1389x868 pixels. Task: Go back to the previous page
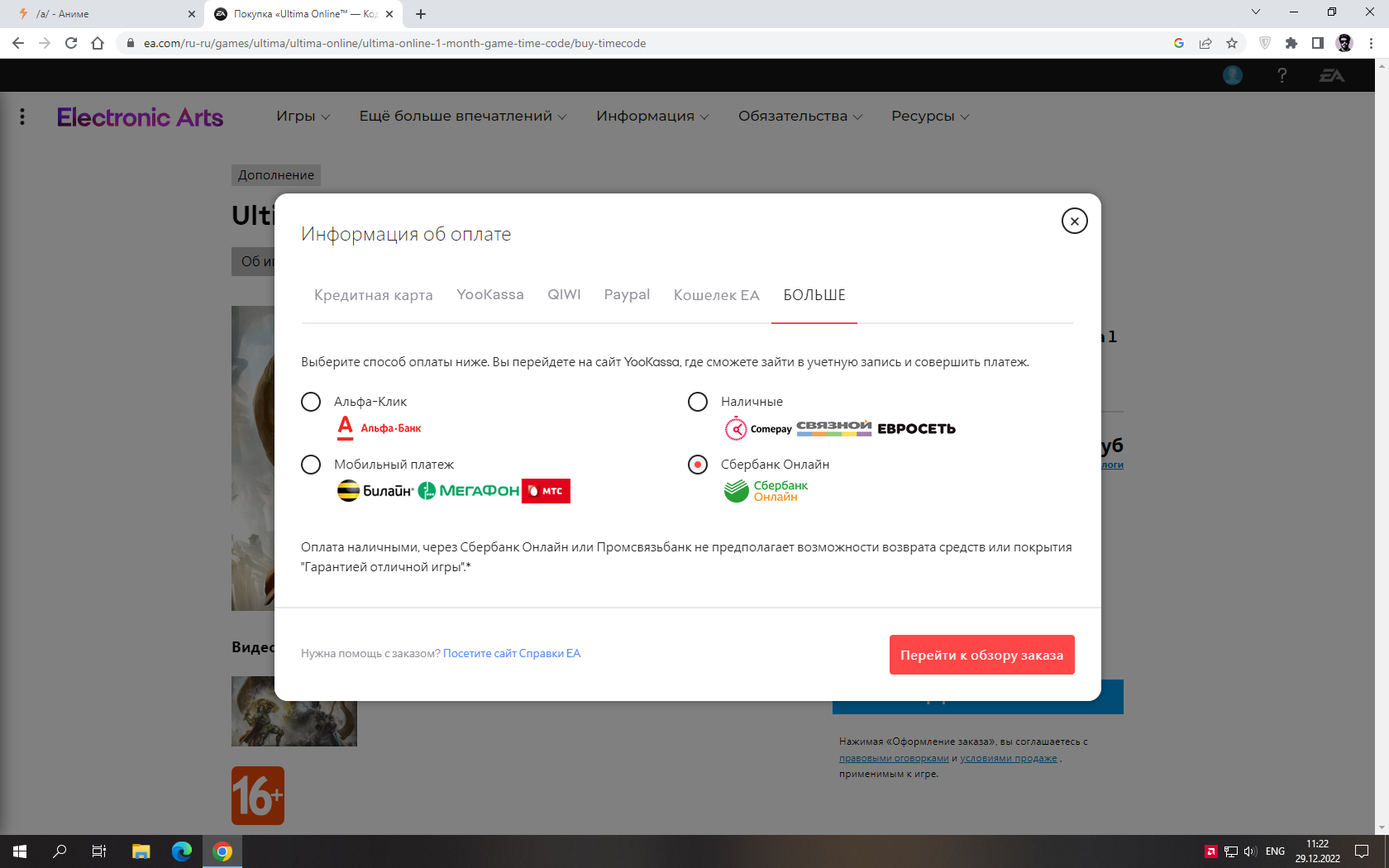point(18,43)
